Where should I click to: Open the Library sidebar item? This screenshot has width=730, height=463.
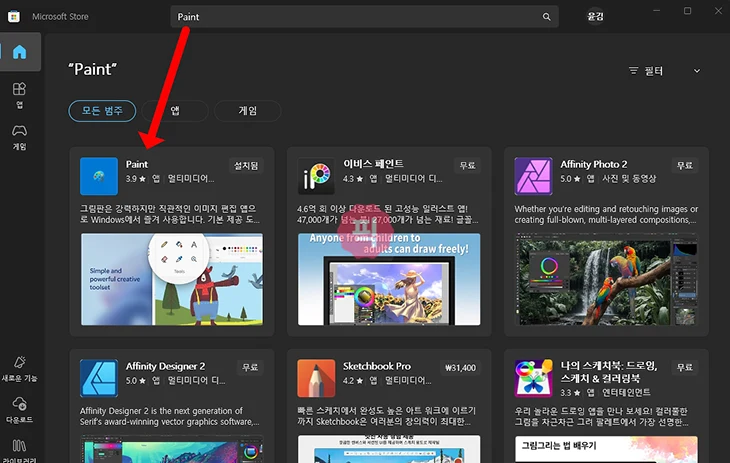tap(20, 450)
